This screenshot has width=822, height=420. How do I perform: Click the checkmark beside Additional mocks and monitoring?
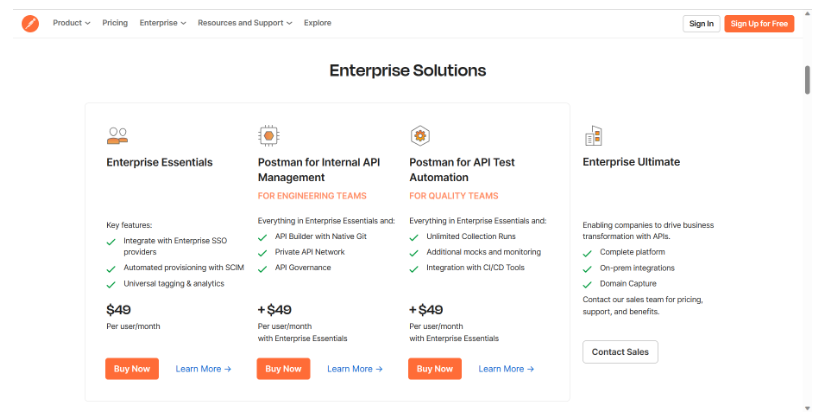pos(414,253)
